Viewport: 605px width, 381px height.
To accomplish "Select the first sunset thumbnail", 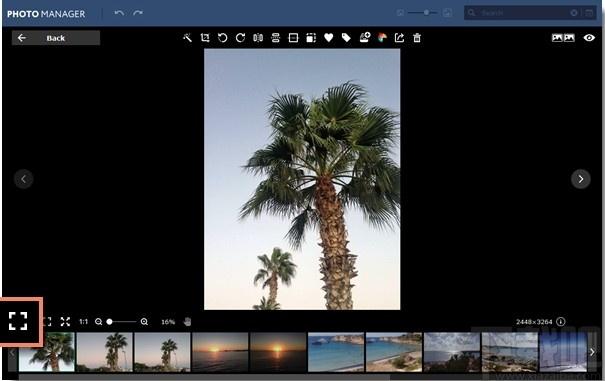I will point(220,352).
